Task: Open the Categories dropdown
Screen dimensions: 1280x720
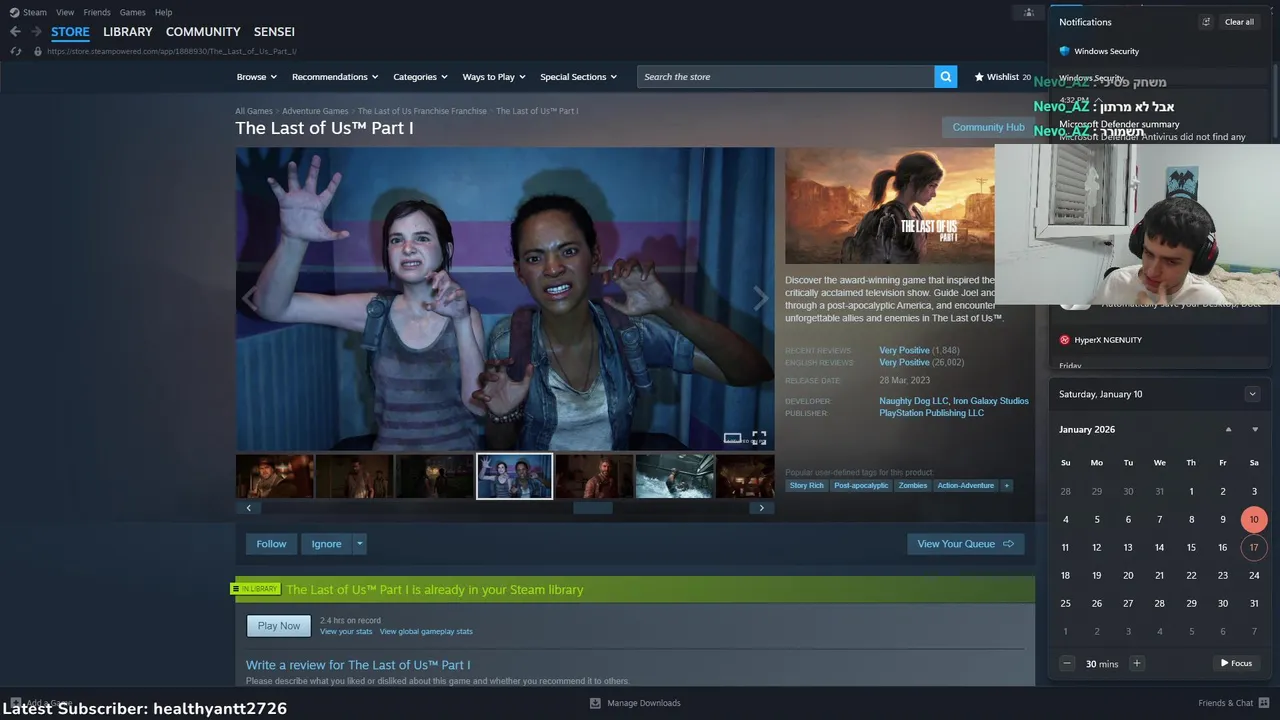Action: (x=420, y=77)
